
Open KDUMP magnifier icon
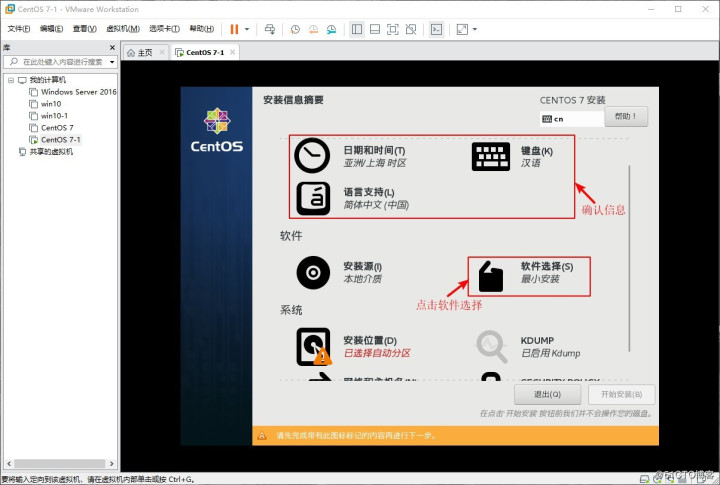pos(492,347)
